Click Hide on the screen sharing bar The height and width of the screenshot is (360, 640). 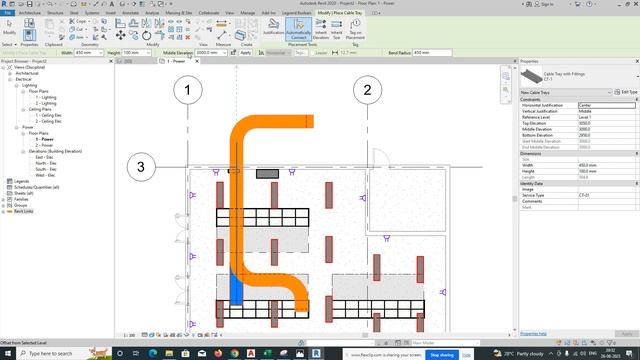coord(466,355)
